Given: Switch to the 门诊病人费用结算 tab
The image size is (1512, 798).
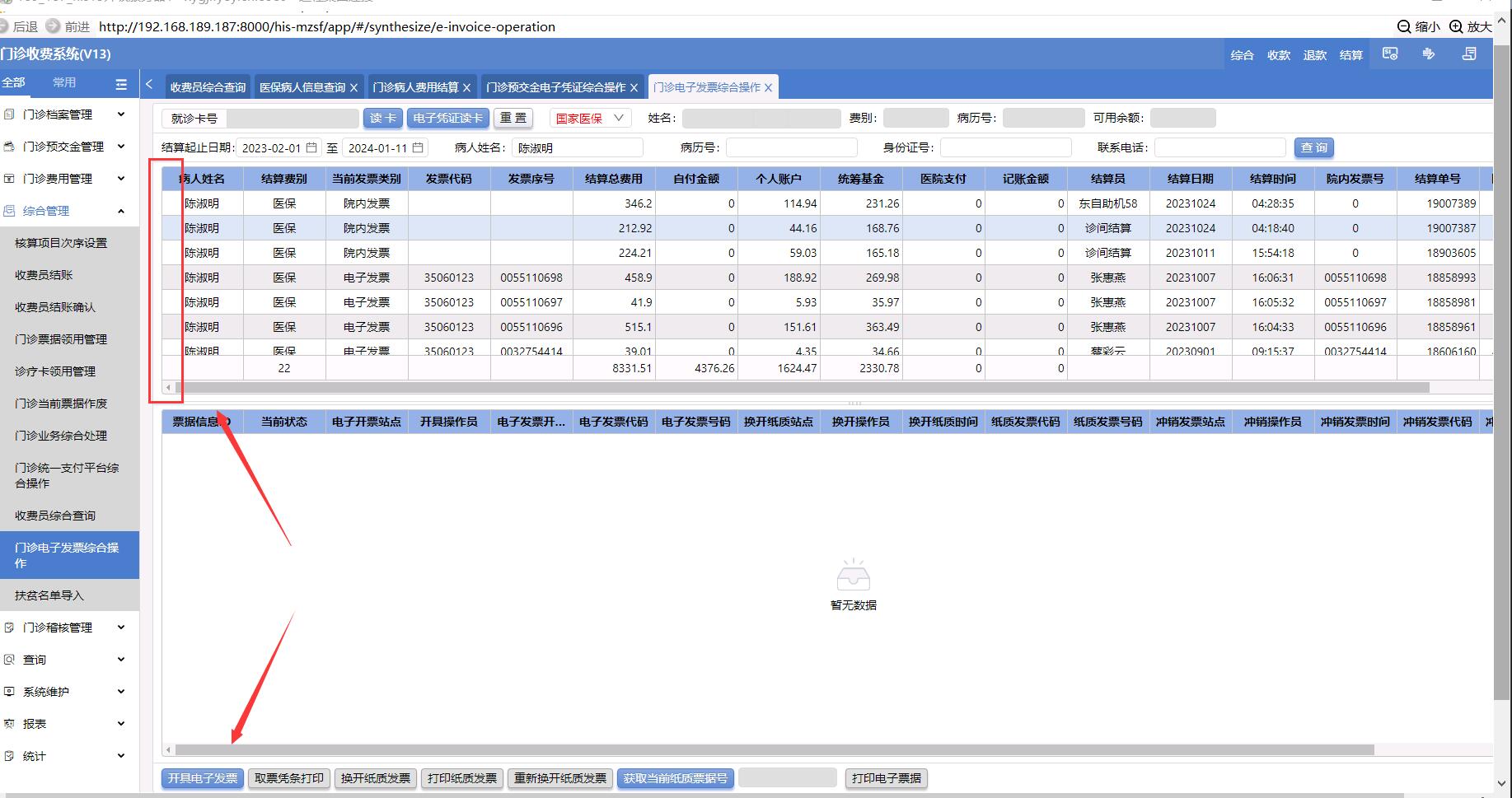Looking at the screenshot, I should coord(415,87).
